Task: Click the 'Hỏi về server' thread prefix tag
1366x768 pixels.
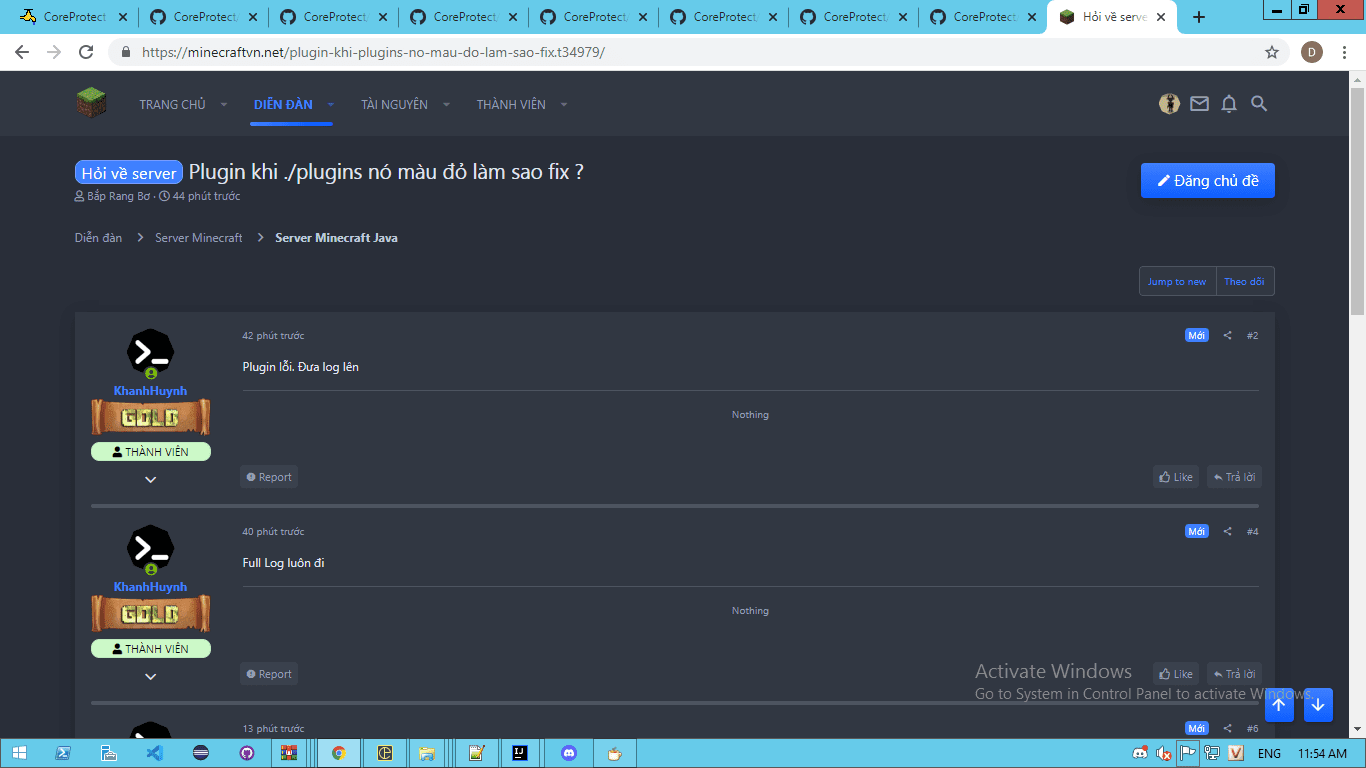Action: coord(129,173)
